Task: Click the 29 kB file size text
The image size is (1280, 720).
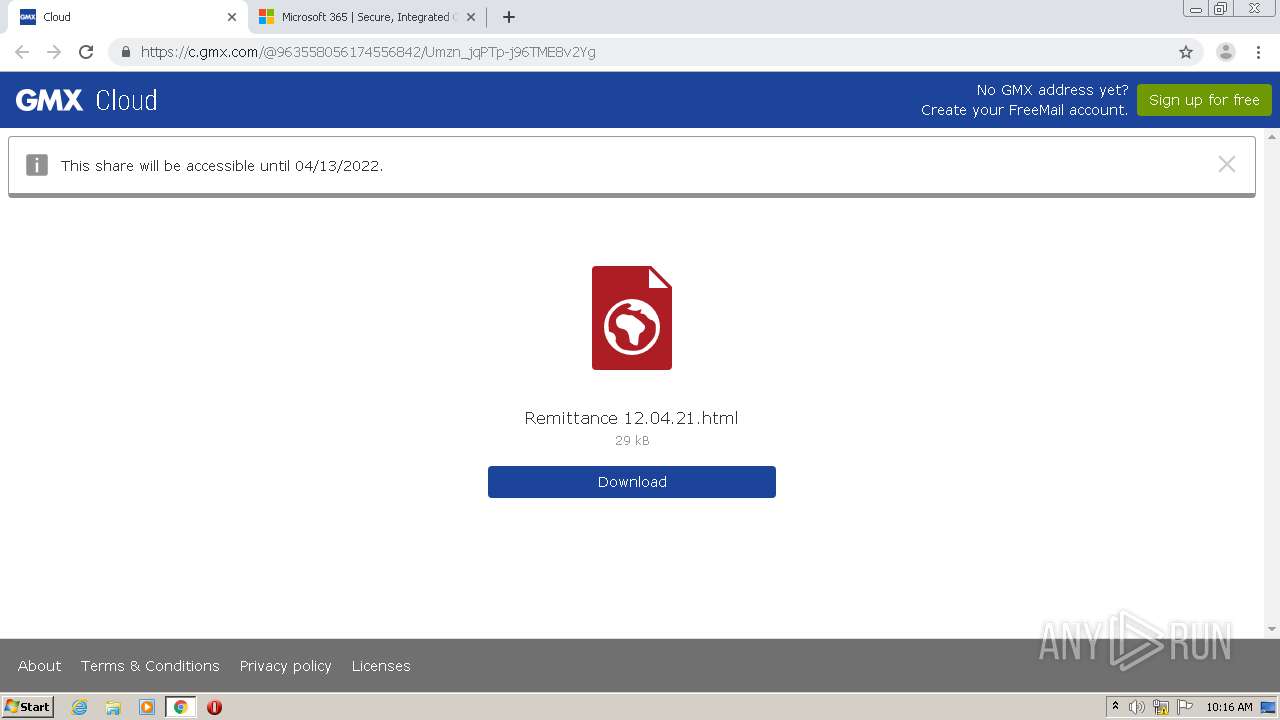Action: click(632, 441)
